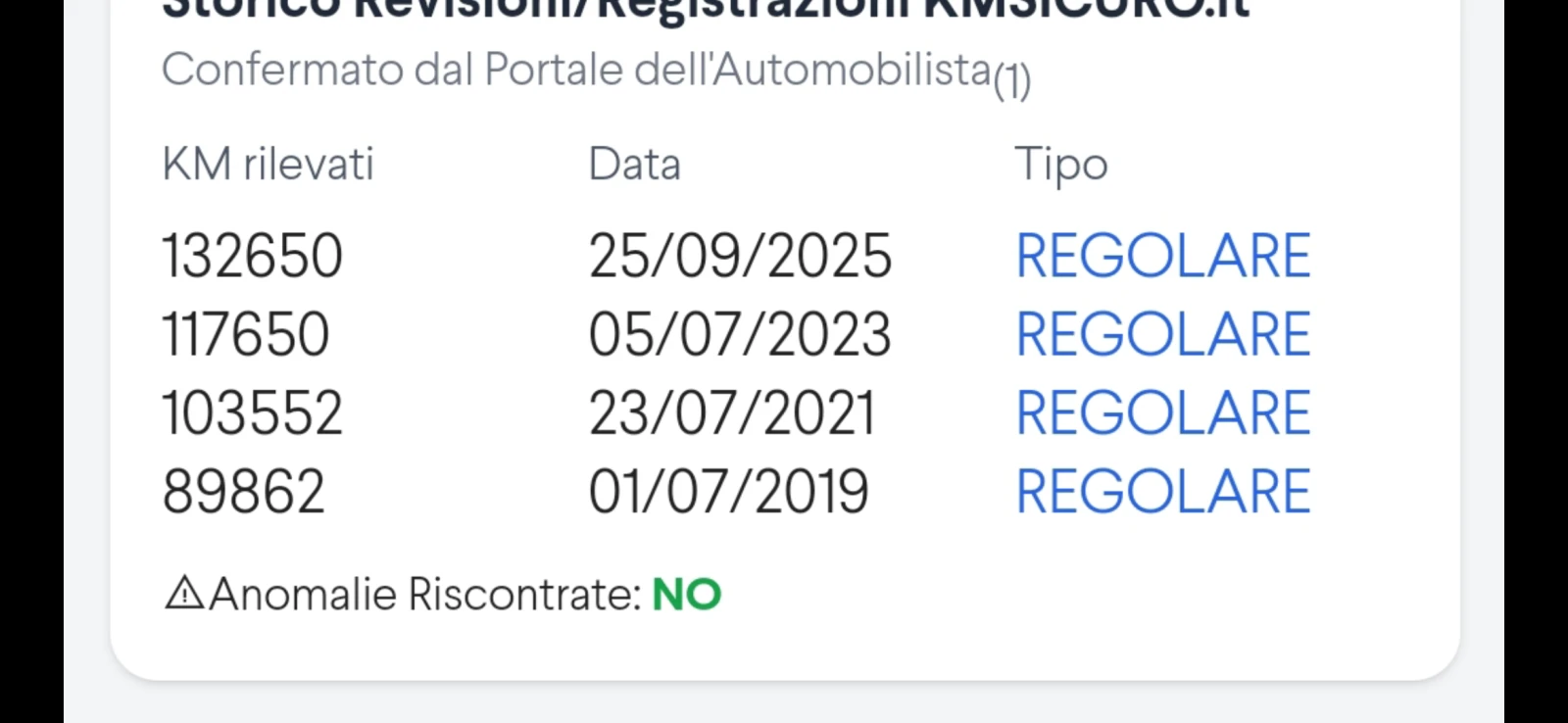
Task: Click the date 05/07/2023
Action: tap(740, 335)
